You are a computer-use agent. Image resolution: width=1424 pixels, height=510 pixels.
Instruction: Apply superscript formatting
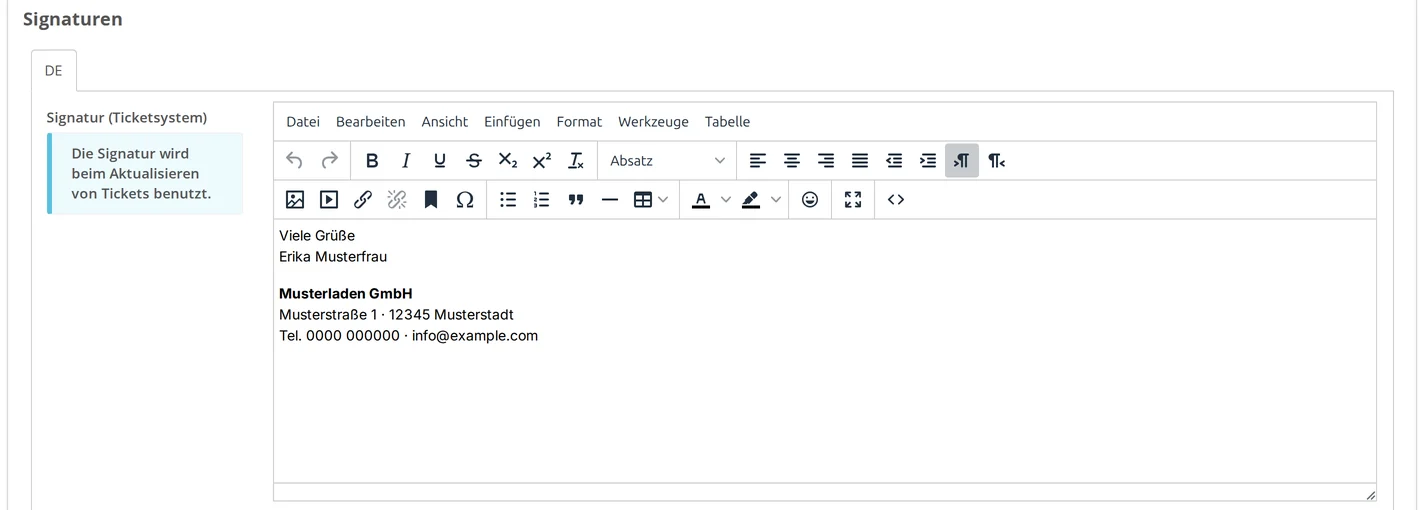[542, 160]
